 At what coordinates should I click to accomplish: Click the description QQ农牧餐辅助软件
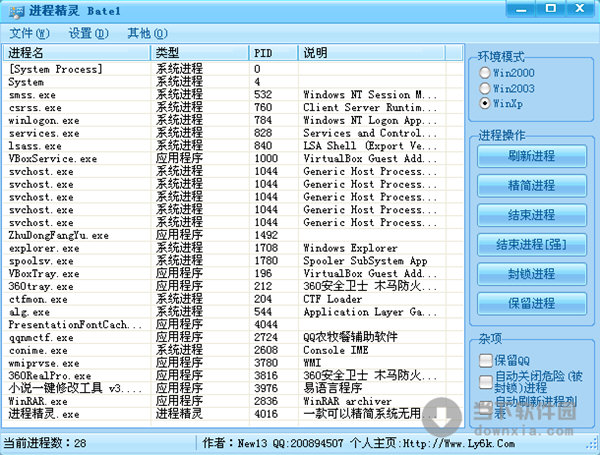[x=351, y=338]
